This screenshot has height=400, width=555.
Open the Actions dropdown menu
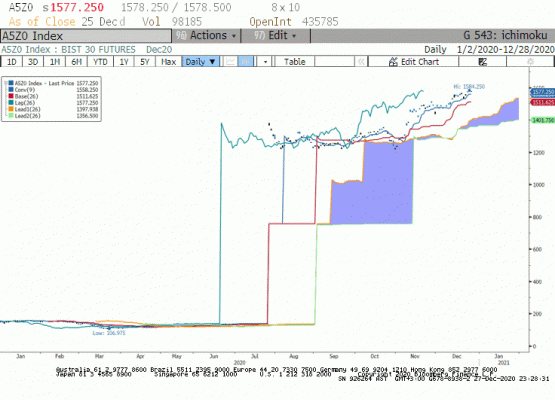tap(206, 36)
